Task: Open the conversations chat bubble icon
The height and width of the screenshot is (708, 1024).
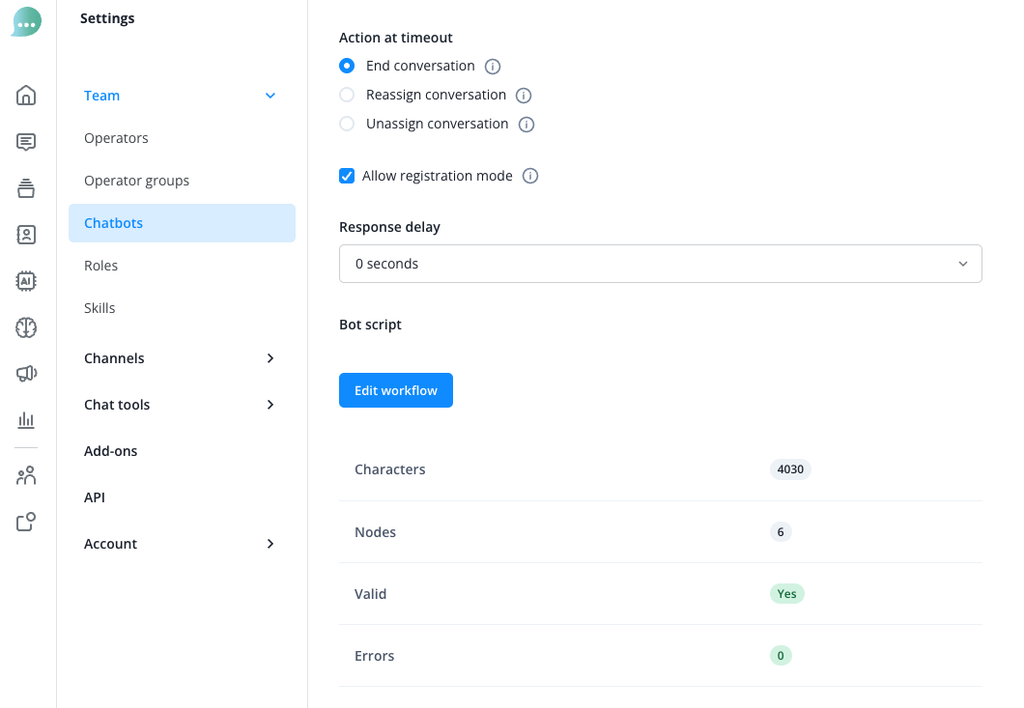Action: (26, 142)
